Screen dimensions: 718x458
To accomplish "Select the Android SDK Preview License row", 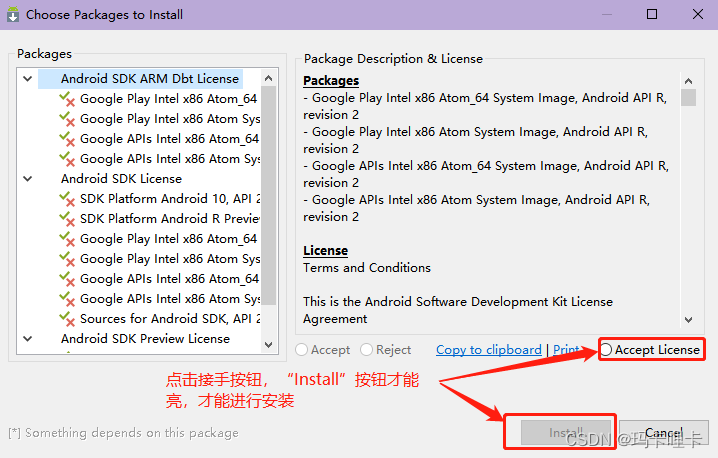I will (145, 339).
